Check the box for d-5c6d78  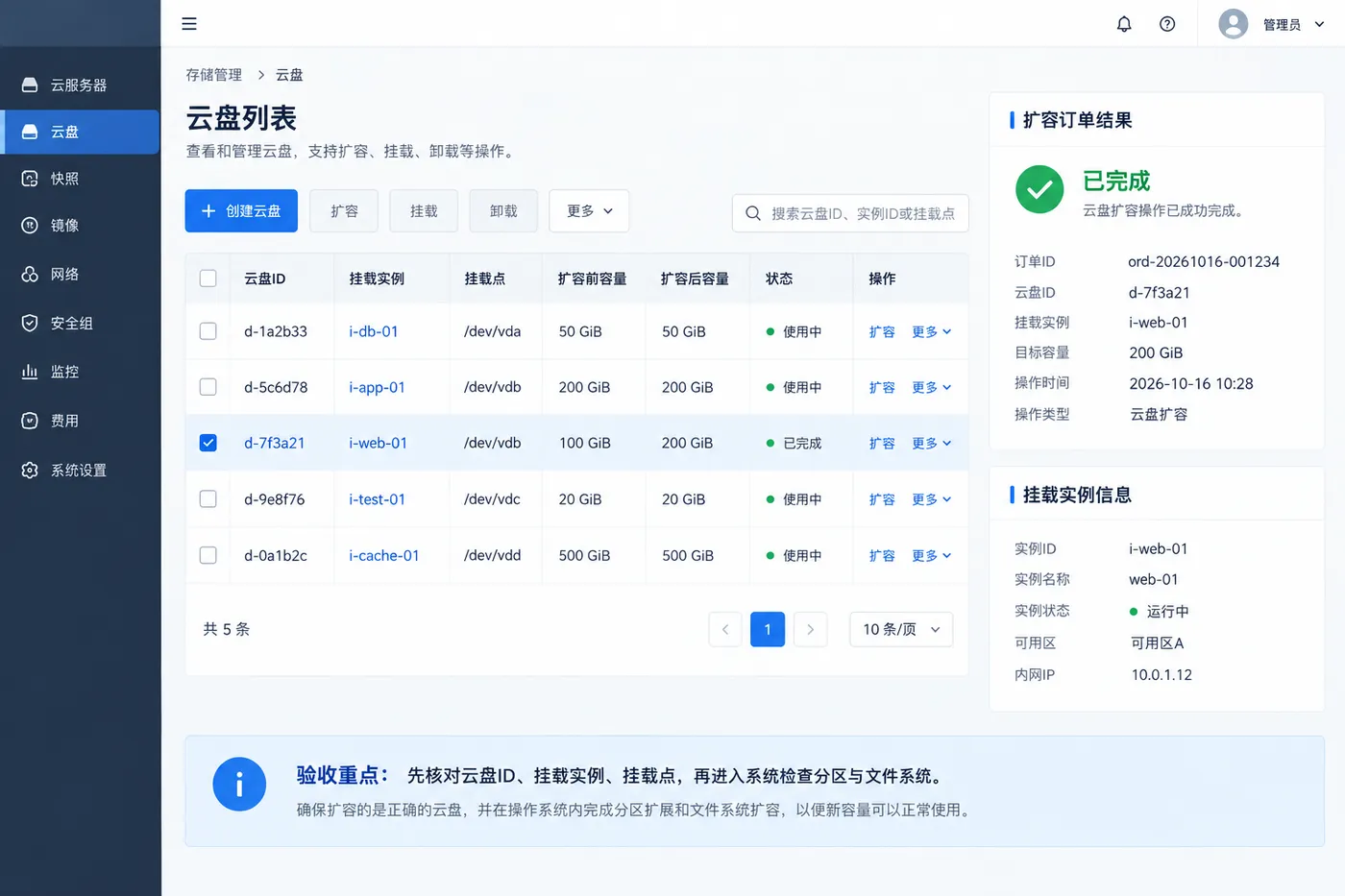(x=208, y=387)
